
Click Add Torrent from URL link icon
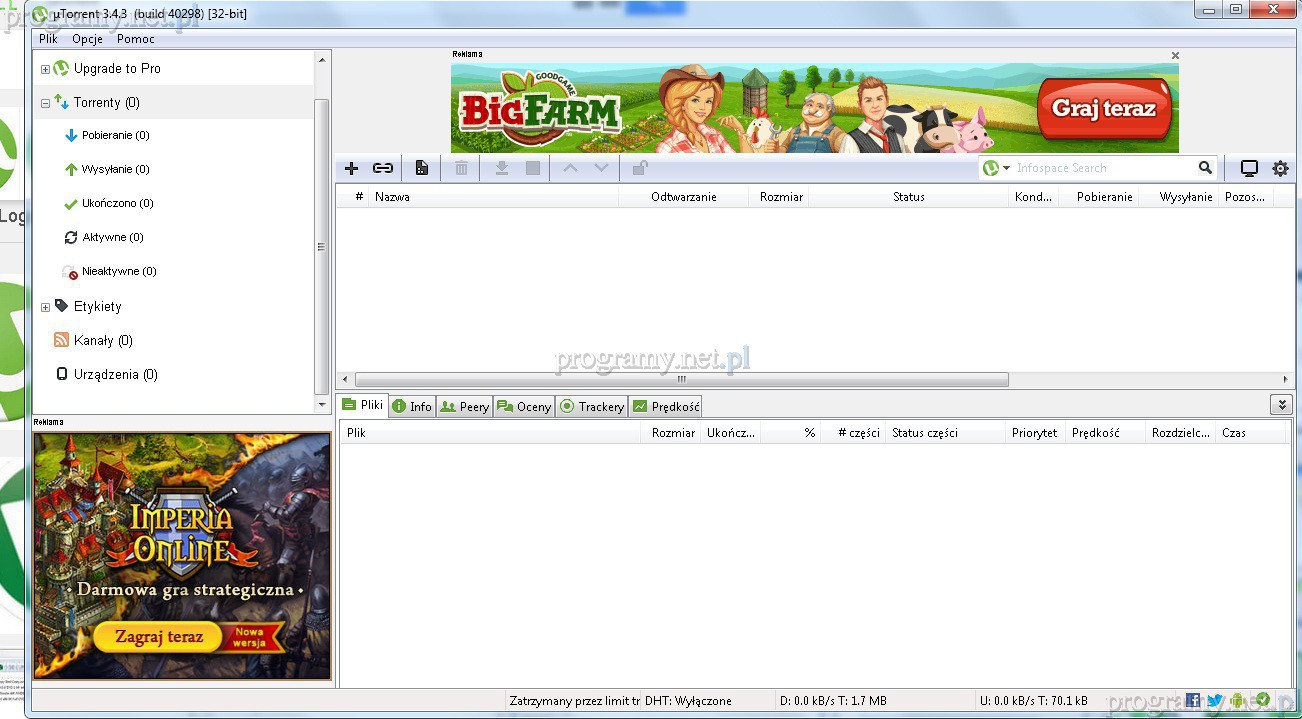click(x=383, y=168)
